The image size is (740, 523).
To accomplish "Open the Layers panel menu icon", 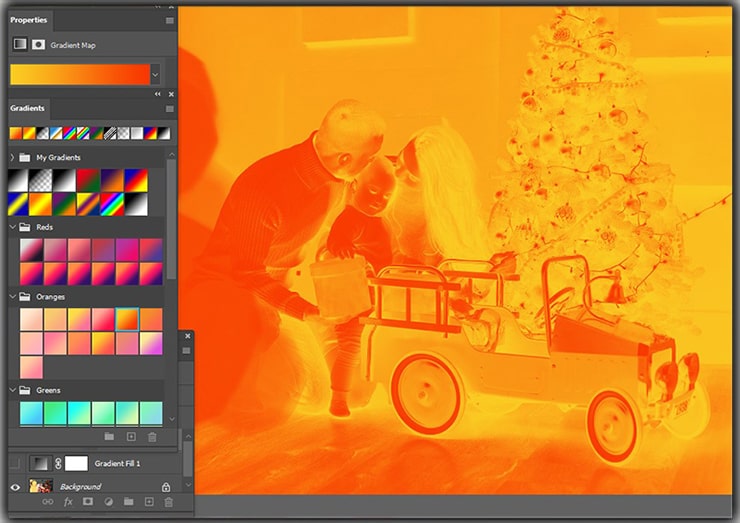I will click(x=186, y=350).
